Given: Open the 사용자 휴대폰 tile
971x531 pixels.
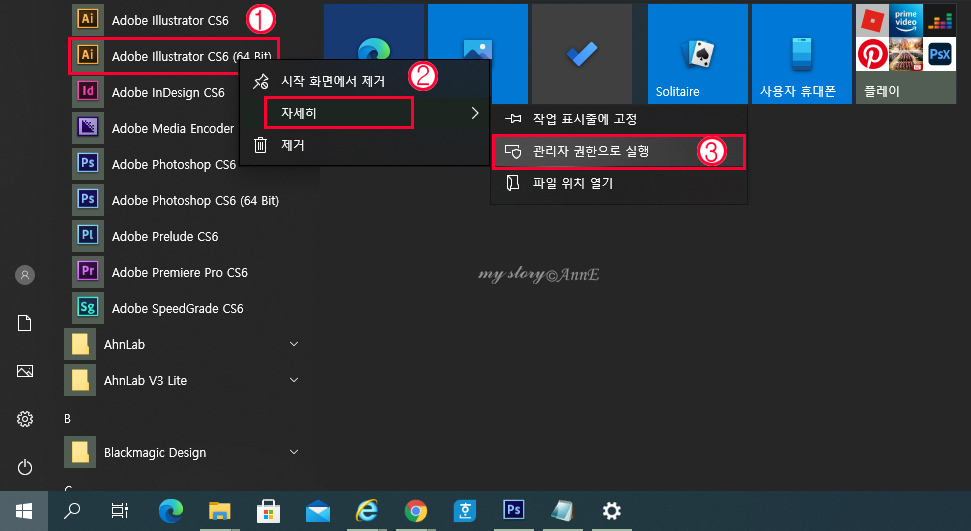Looking at the screenshot, I should click(801, 53).
